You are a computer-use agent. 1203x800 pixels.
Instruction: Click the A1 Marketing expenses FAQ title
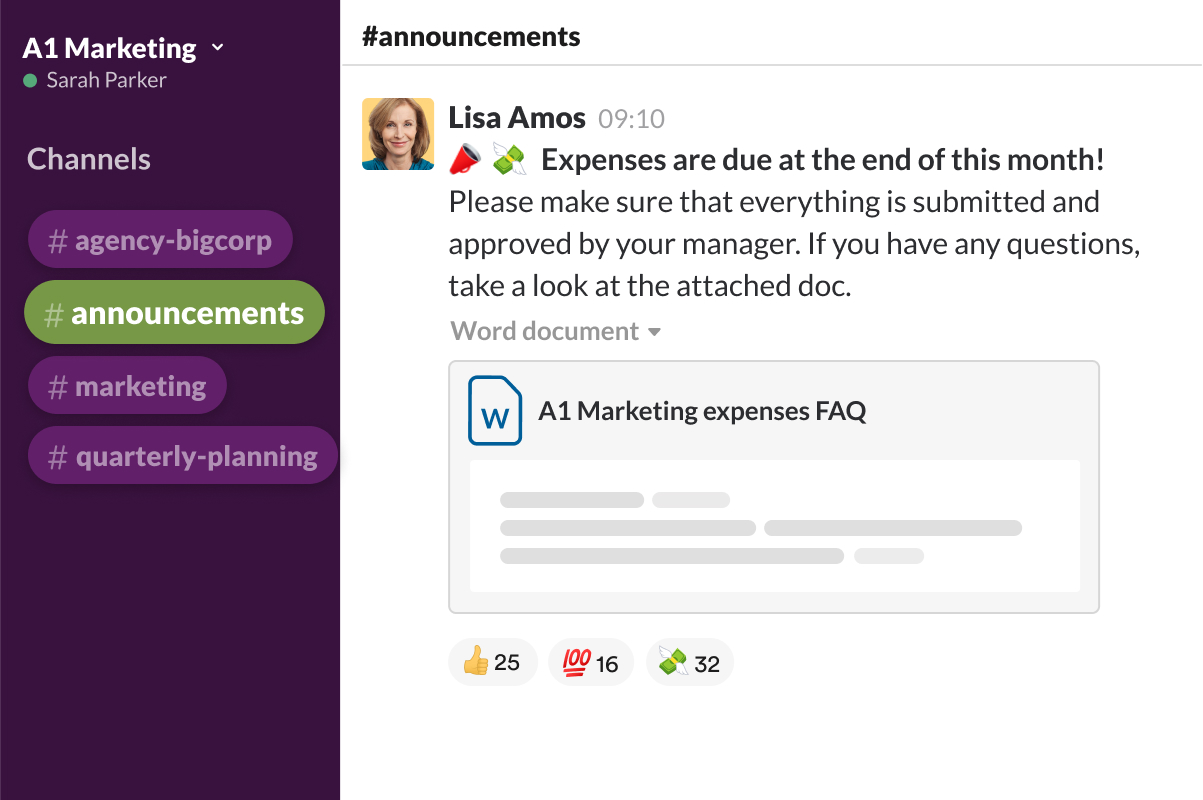[x=702, y=411]
